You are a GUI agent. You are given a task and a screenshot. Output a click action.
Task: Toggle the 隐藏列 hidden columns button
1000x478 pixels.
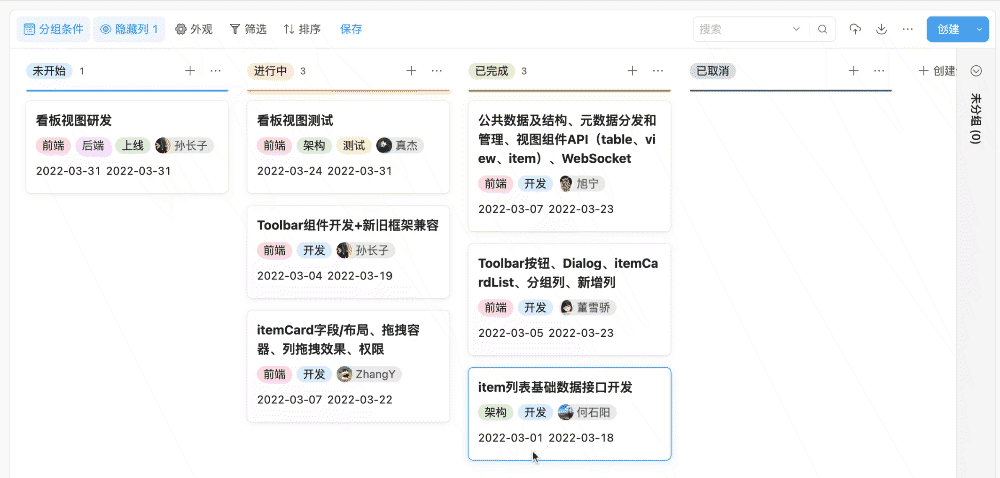click(129, 29)
